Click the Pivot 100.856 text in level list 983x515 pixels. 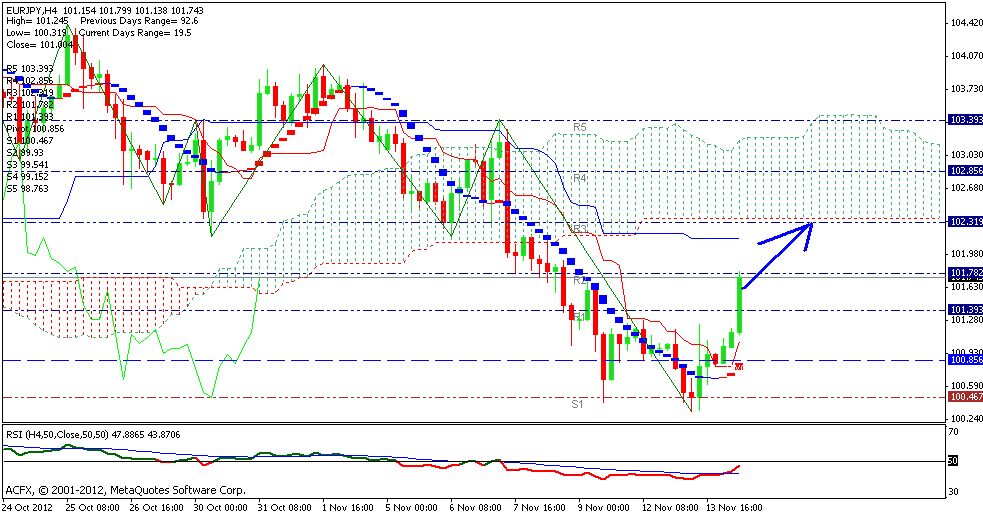[x=34, y=129]
